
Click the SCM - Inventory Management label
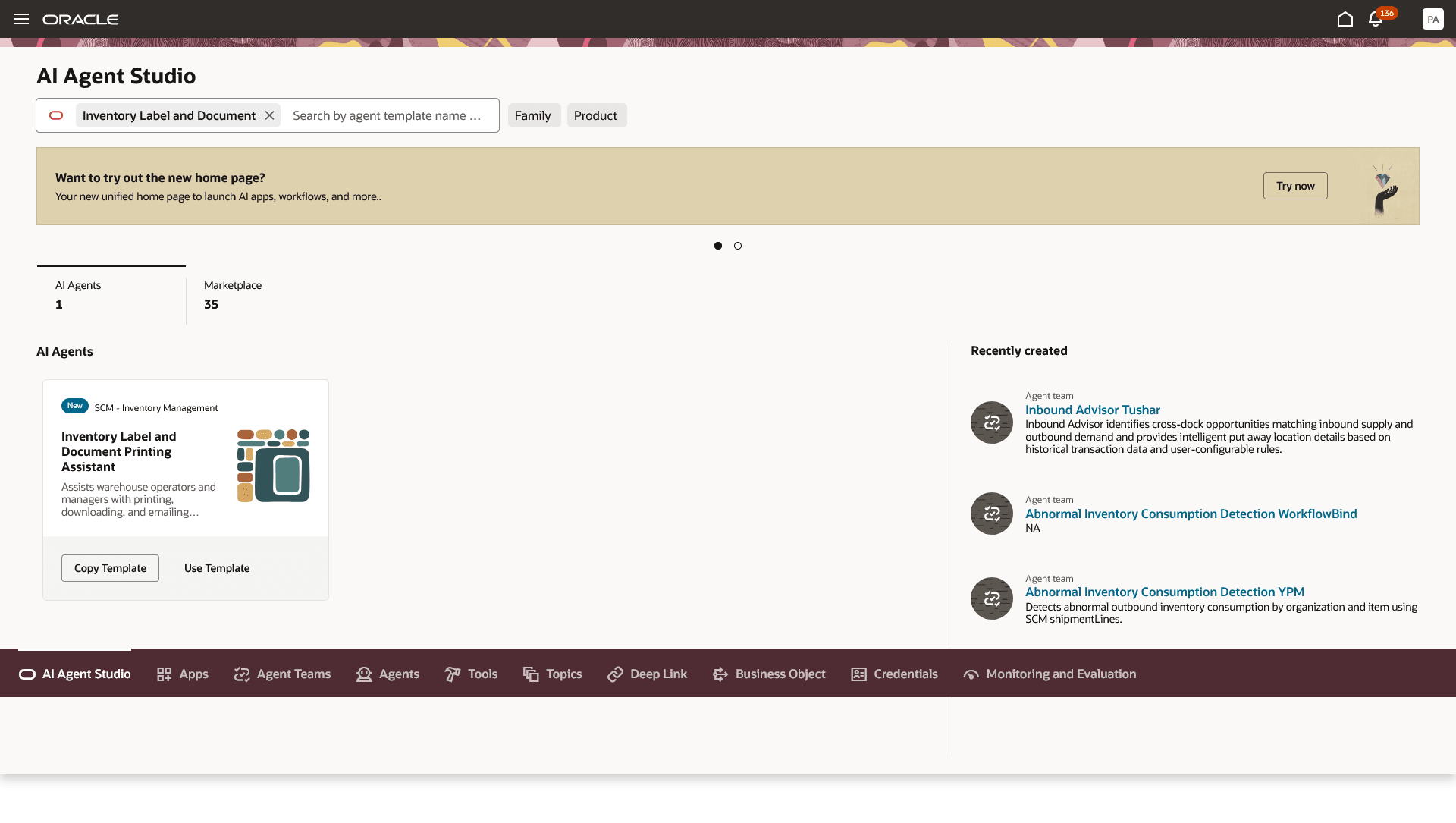pos(156,408)
